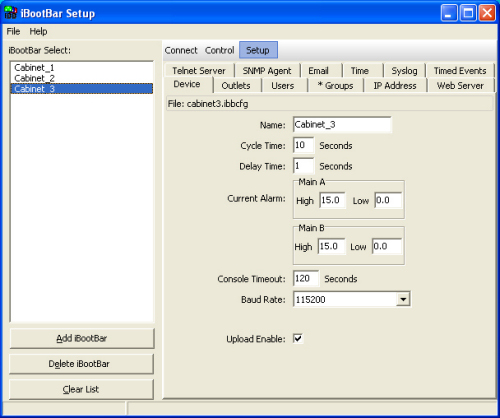Click Main A High alarm field
500x418 pixels.
click(332, 200)
